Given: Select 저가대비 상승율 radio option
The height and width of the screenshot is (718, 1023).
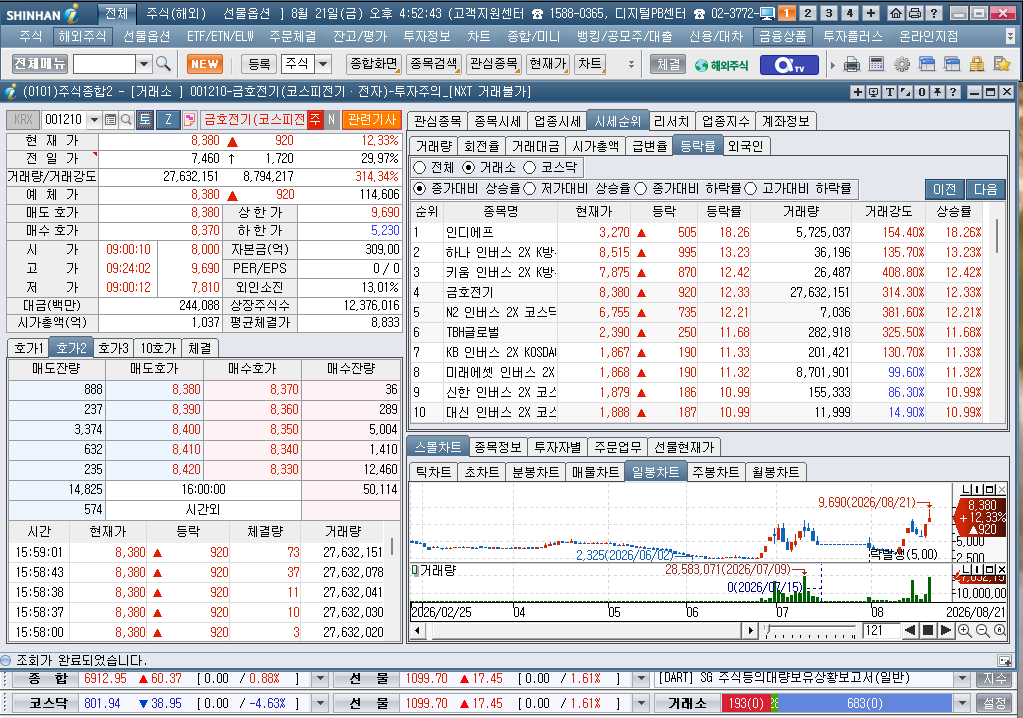Looking at the screenshot, I should click(530, 188).
